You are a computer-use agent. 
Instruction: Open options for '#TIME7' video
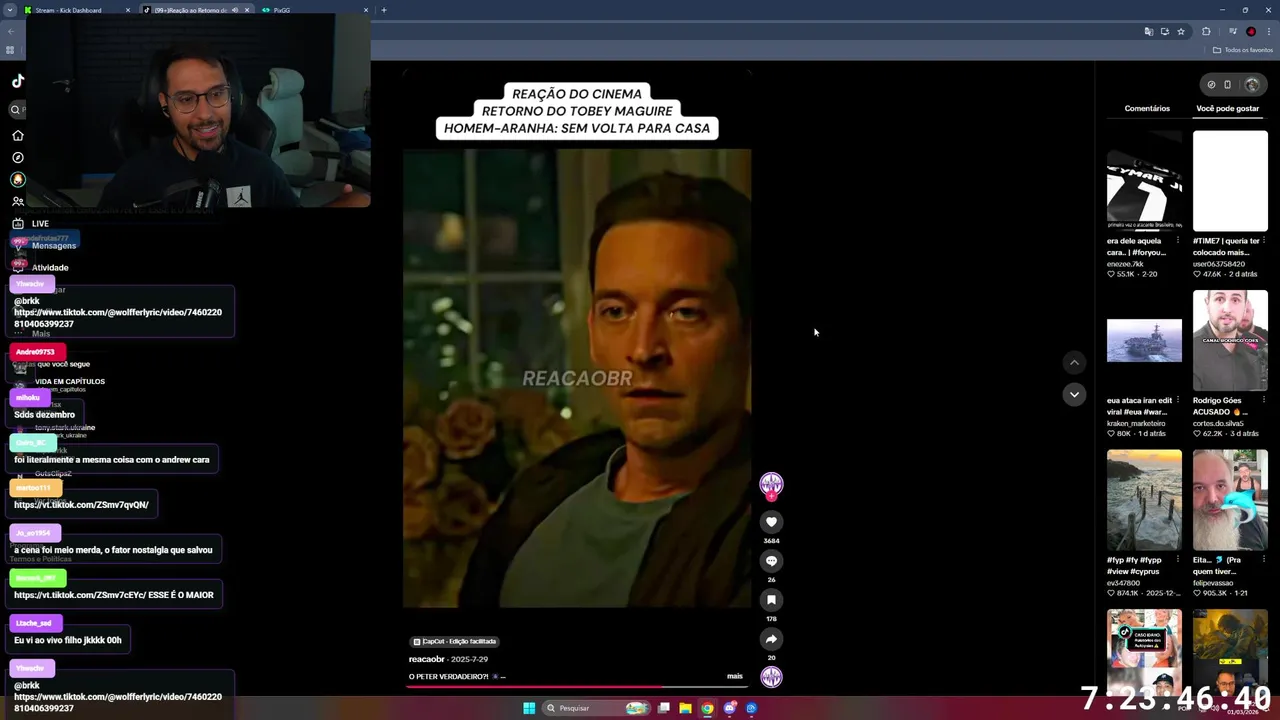(1264, 241)
